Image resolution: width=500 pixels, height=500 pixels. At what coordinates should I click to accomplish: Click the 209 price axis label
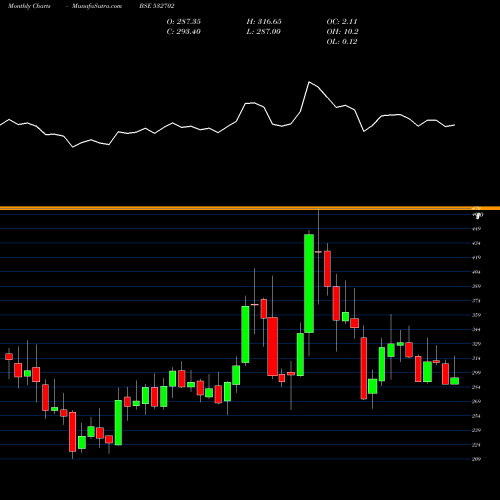click(477, 459)
